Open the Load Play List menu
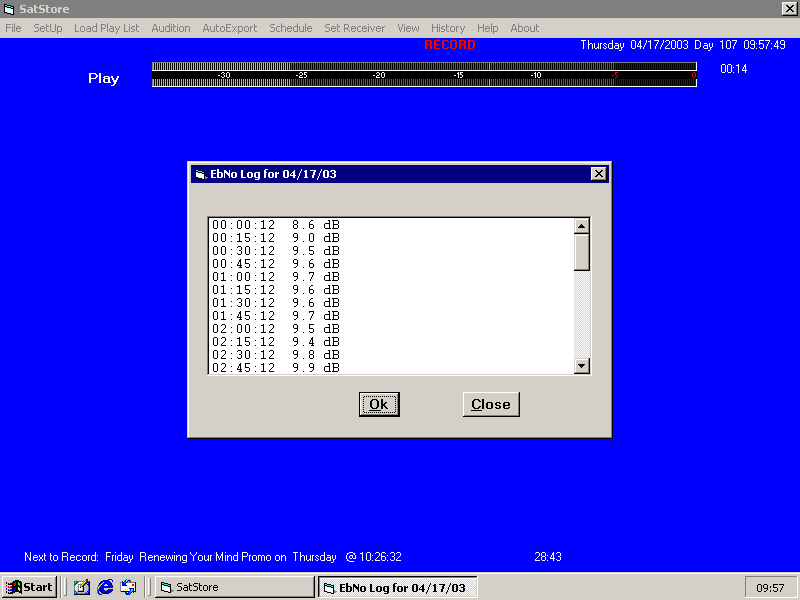The width and height of the screenshot is (800, 600). tap(106, 28)
